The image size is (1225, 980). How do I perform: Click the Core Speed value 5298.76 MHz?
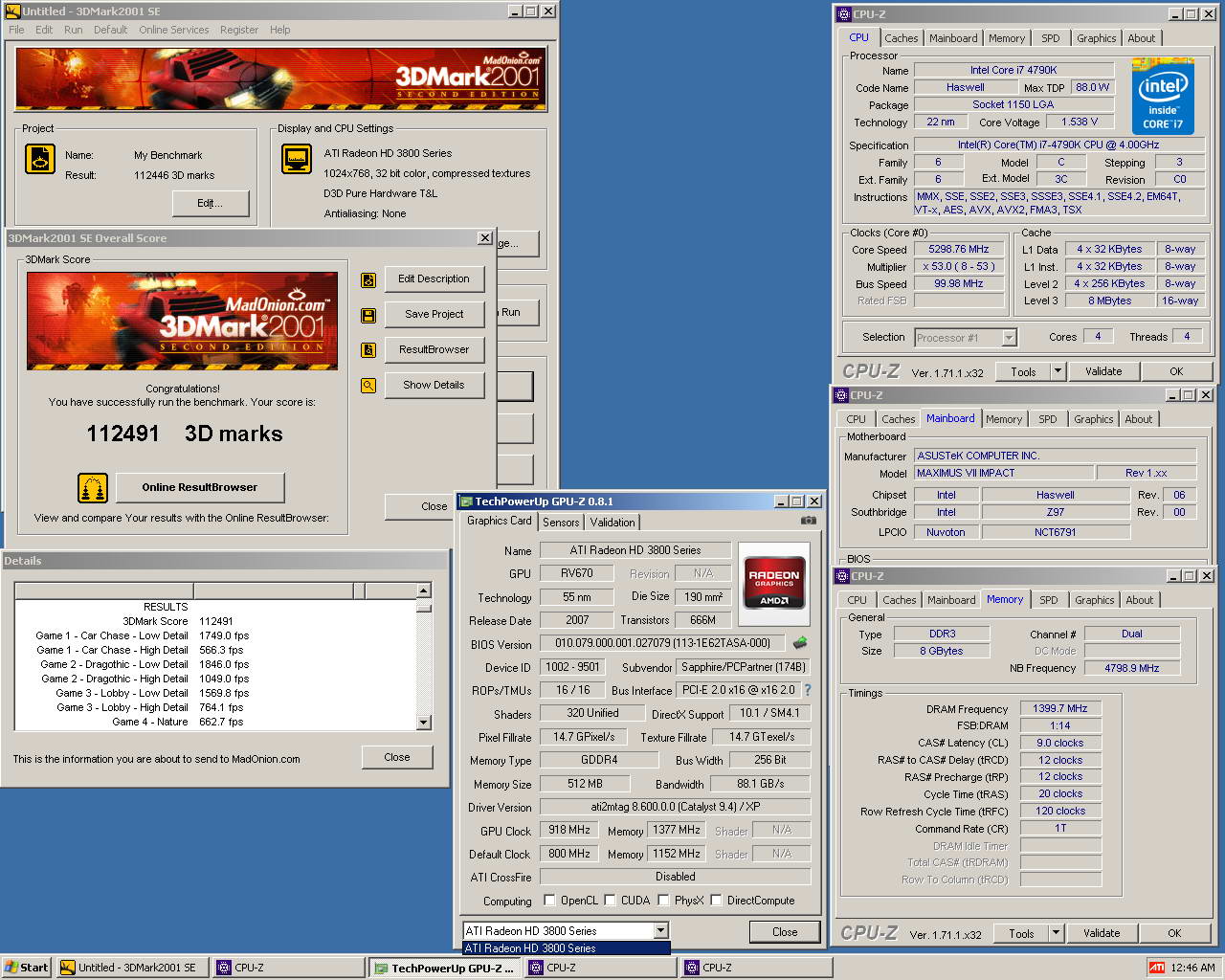pyautogui.click(x=958, y=249)
